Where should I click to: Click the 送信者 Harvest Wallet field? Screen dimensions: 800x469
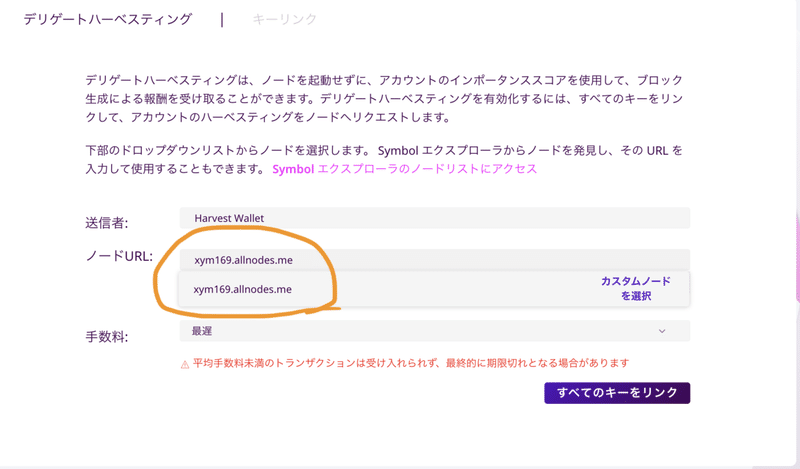click(x=435, y=218)
